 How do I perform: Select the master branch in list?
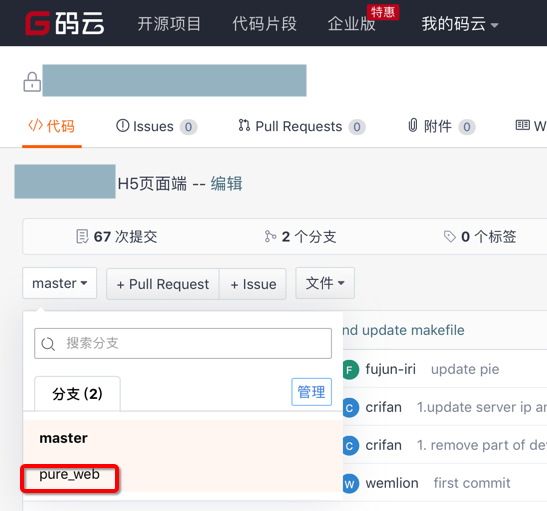(183, 438)
